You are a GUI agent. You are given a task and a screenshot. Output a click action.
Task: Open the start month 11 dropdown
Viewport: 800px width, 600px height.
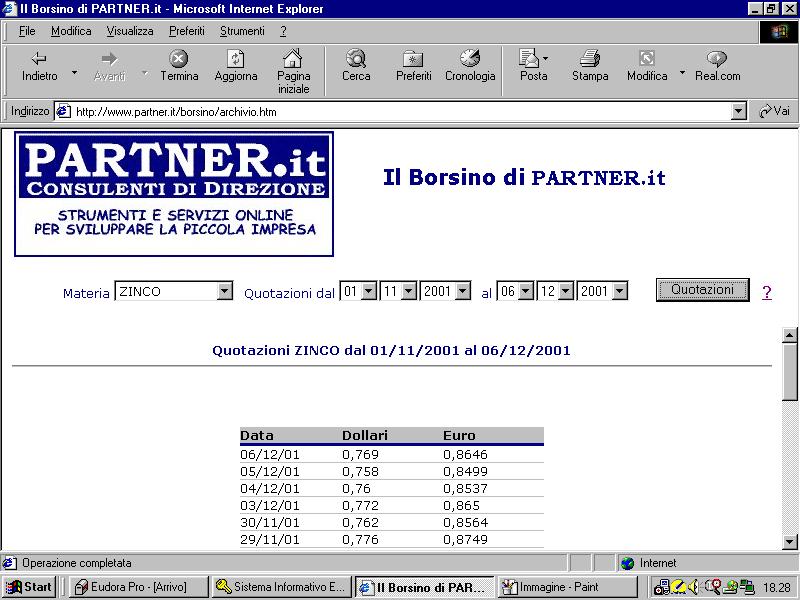coord(398,291)
